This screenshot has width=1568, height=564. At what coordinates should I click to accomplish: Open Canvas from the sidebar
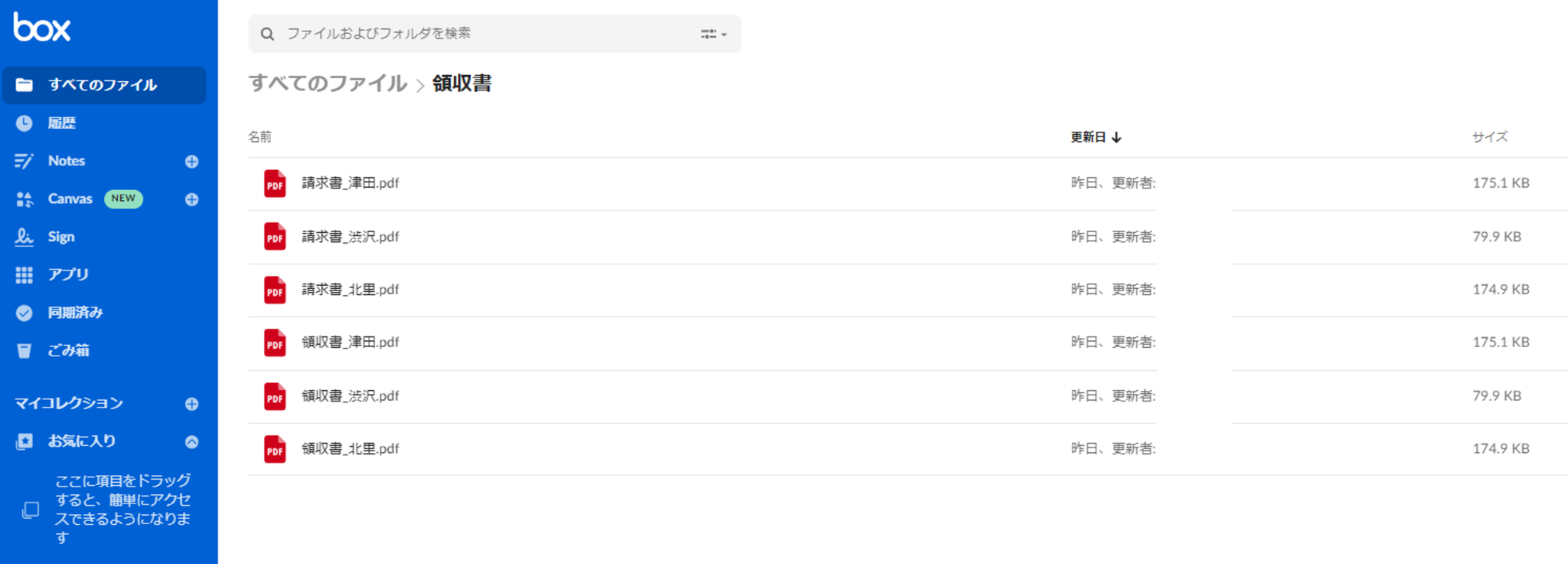click(70, 198)
